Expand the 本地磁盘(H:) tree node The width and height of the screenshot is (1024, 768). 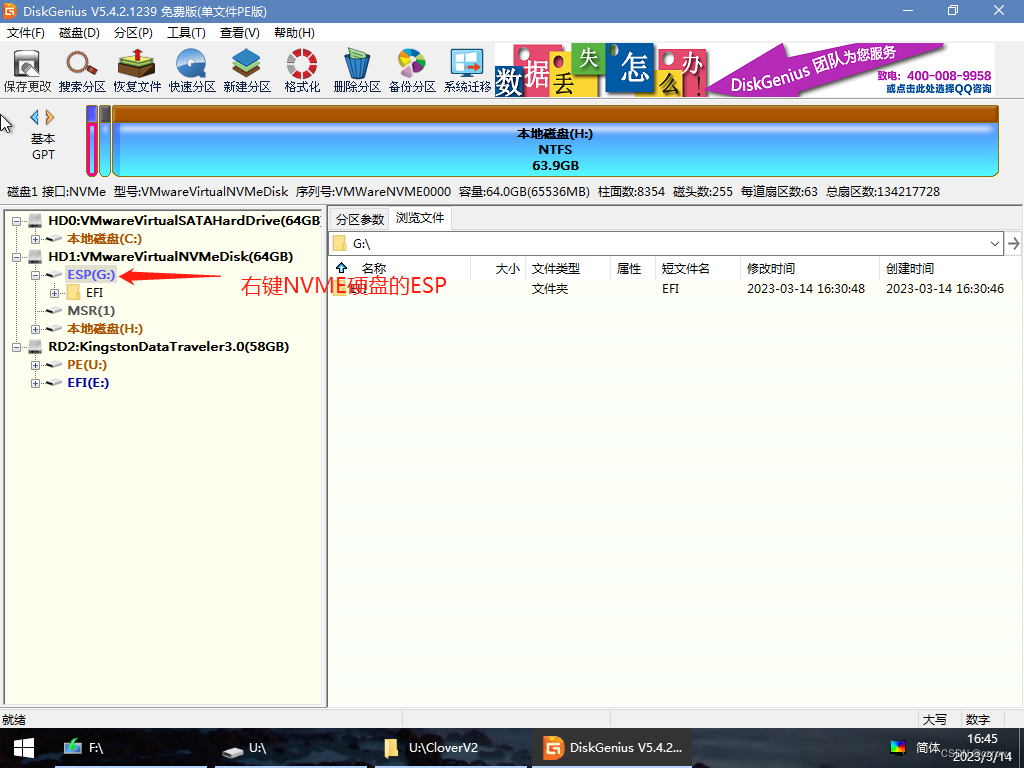coord(35,329)
